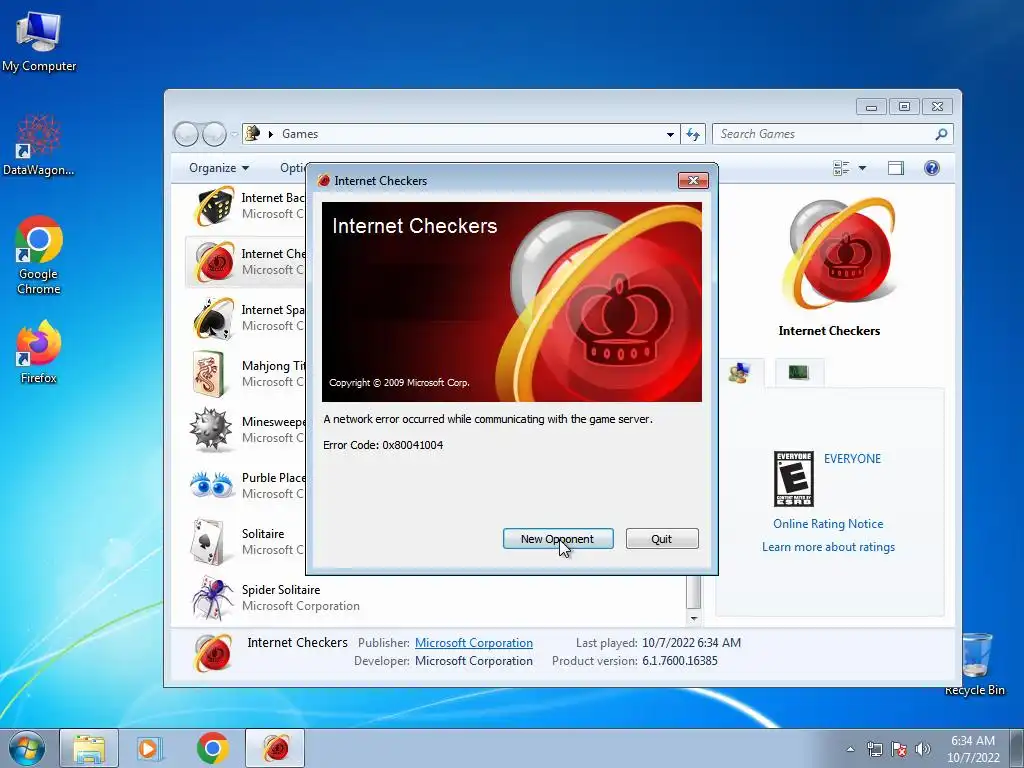The height and width of the screenshot is (768, 1024).
Task: Open Windows Explorer from the taskbar
Action: (89, 748)
